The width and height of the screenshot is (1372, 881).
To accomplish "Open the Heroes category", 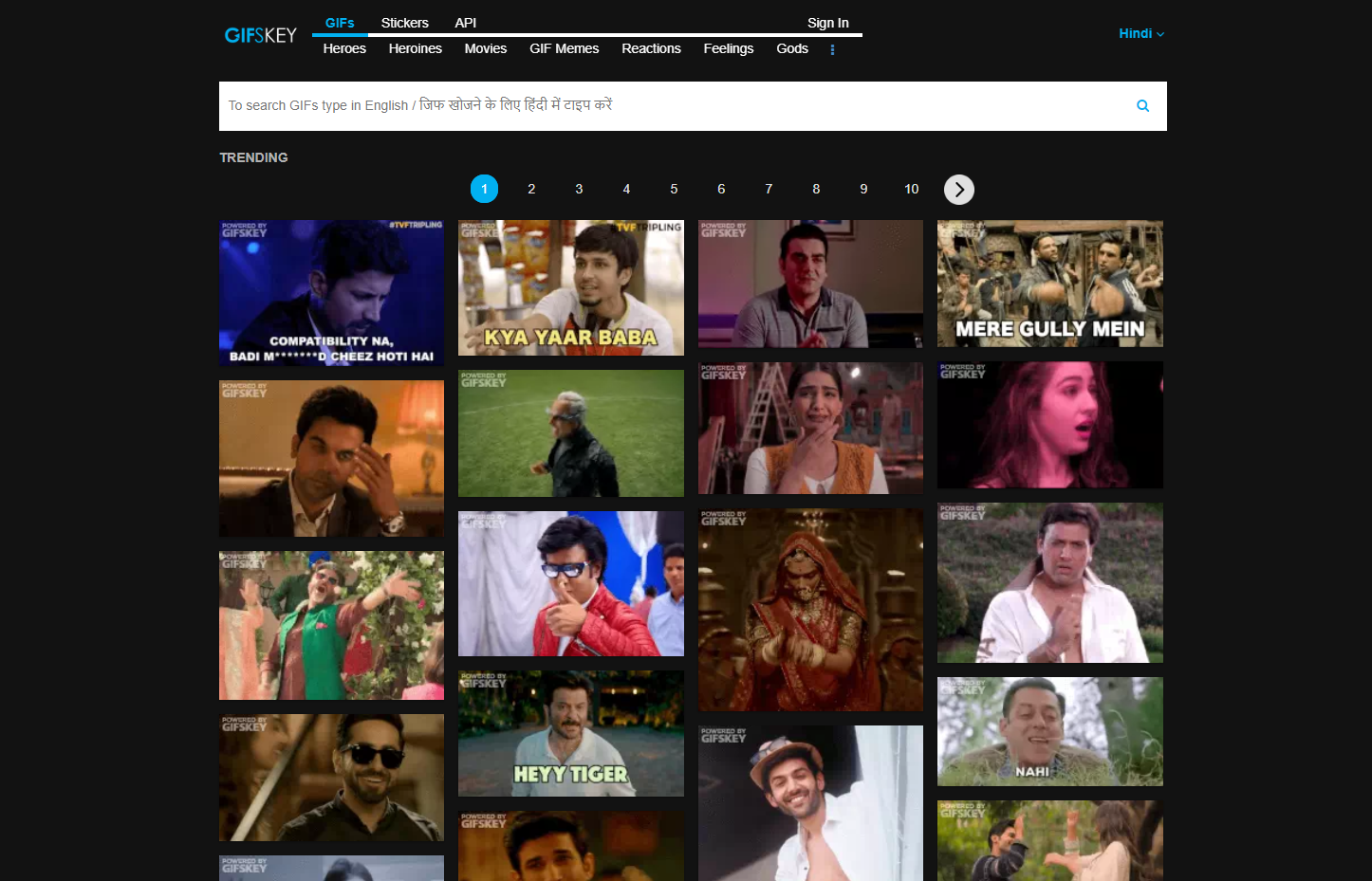I will tap(344, 48).
